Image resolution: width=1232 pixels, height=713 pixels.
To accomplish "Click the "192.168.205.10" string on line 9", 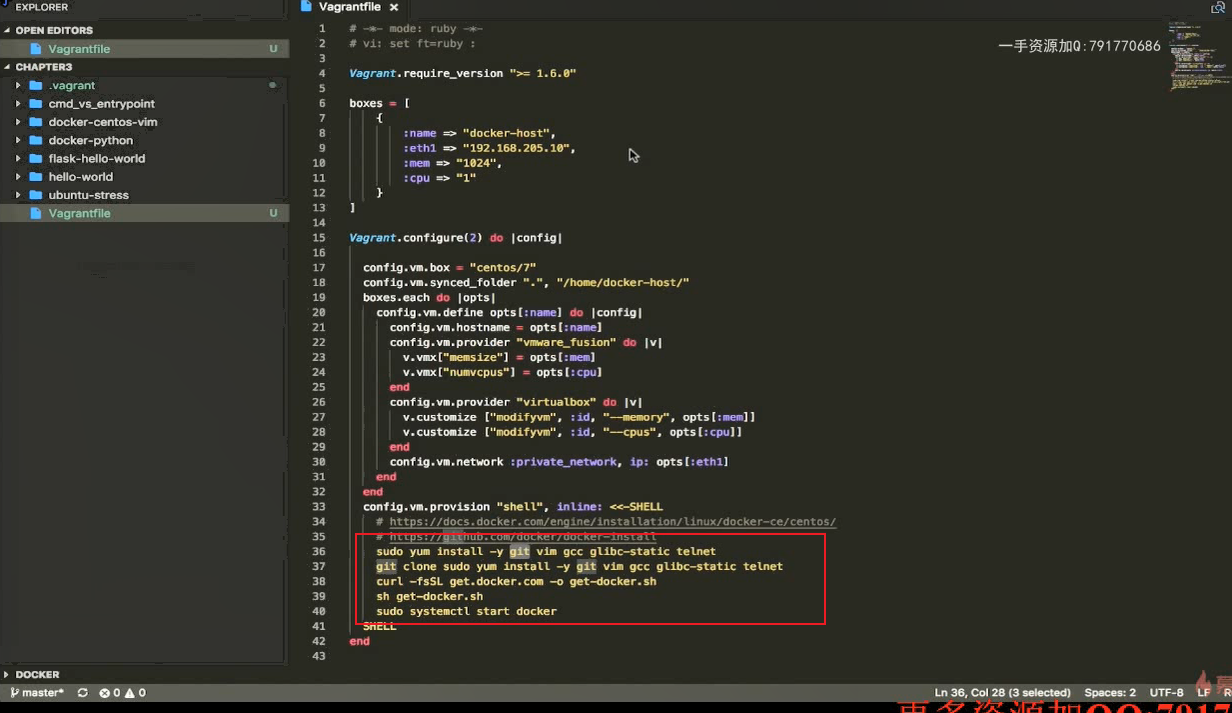I will point(516,148).
